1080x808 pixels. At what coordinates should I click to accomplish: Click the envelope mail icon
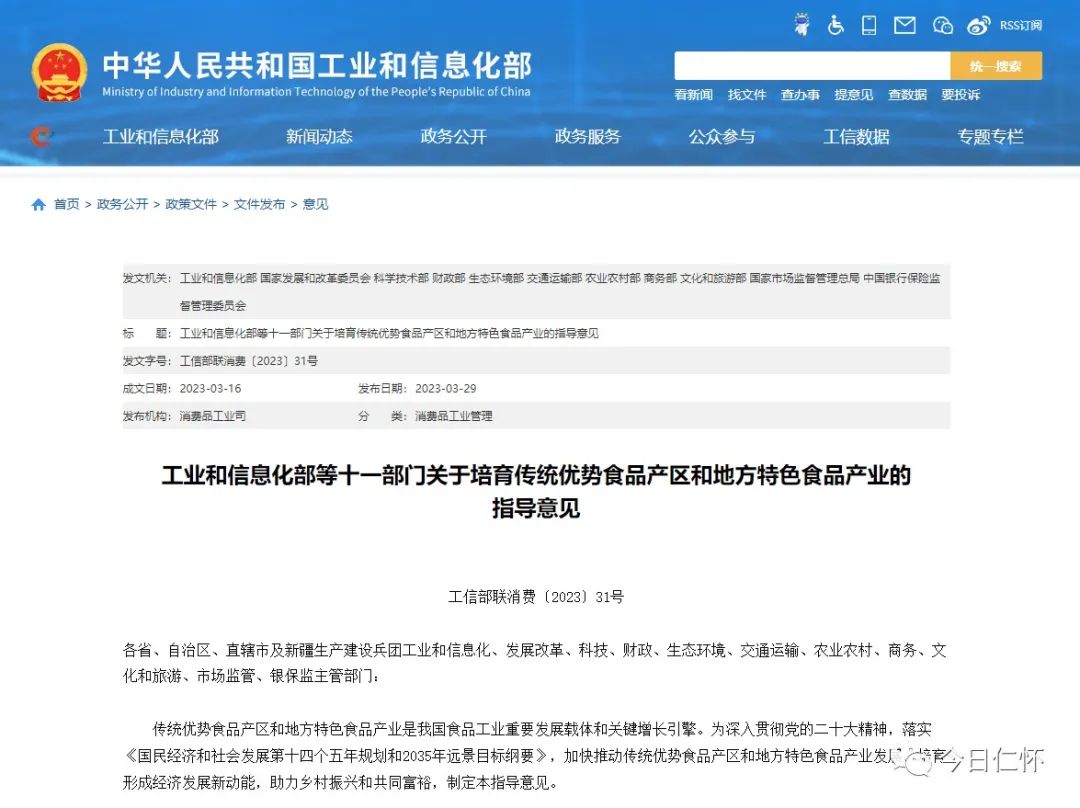(904, 25)
